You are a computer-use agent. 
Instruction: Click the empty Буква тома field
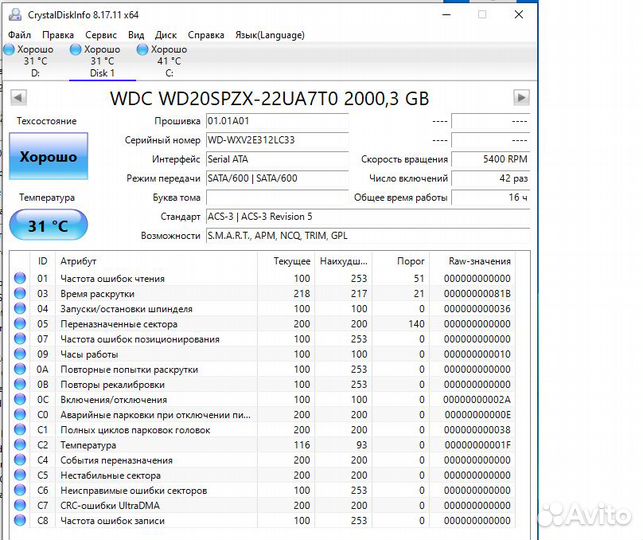click(x=277, y=198)
